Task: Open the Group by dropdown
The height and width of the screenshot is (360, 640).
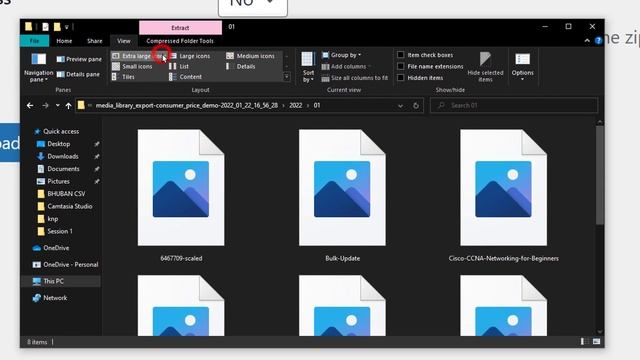Action: (342, 55)
